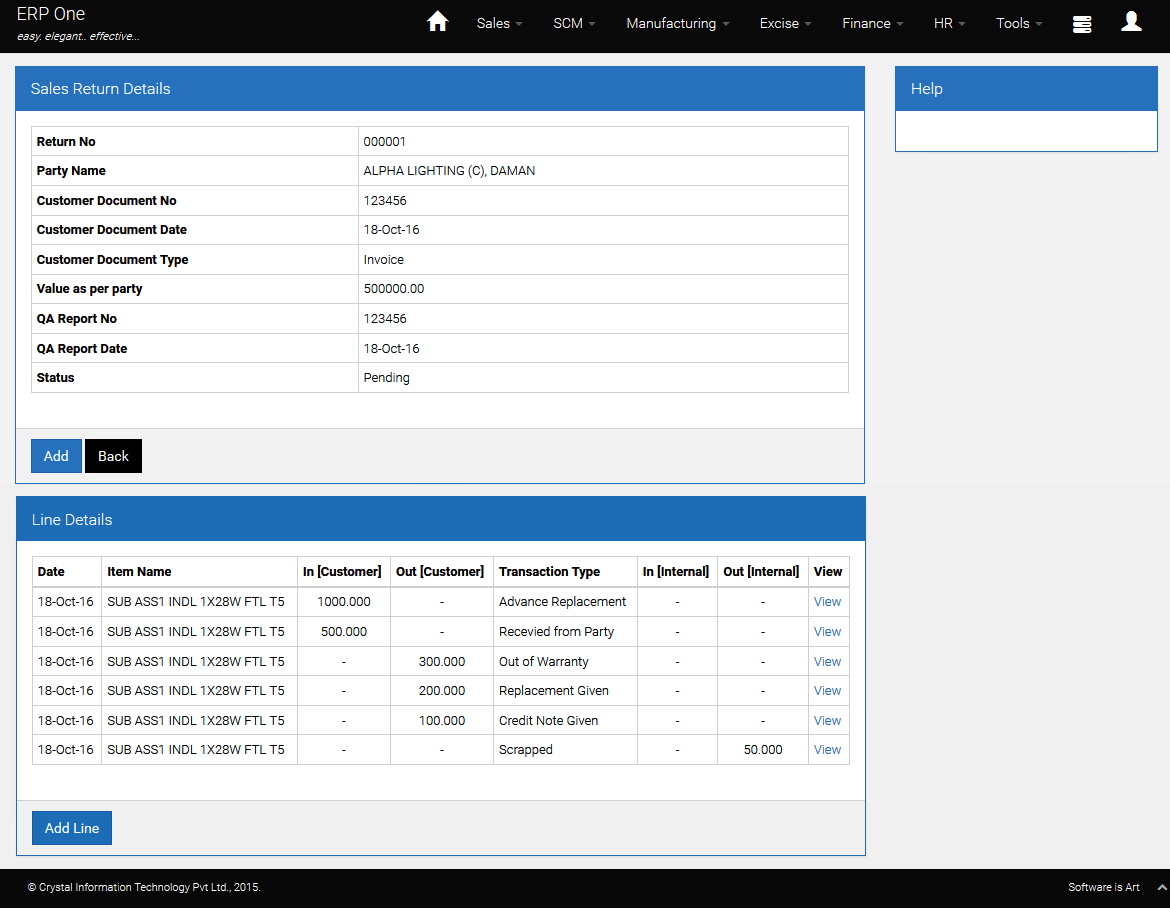This screenshot has width=1170, height=908.
Task: Click the In [Customer] quantity 500.000
Action: (344, 631)
